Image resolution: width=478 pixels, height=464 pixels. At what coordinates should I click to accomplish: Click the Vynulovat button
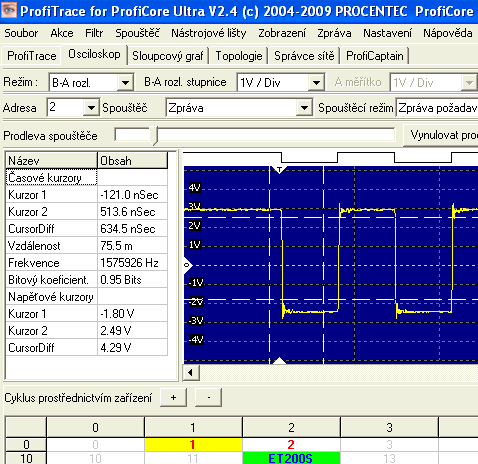tap(441, 135)
